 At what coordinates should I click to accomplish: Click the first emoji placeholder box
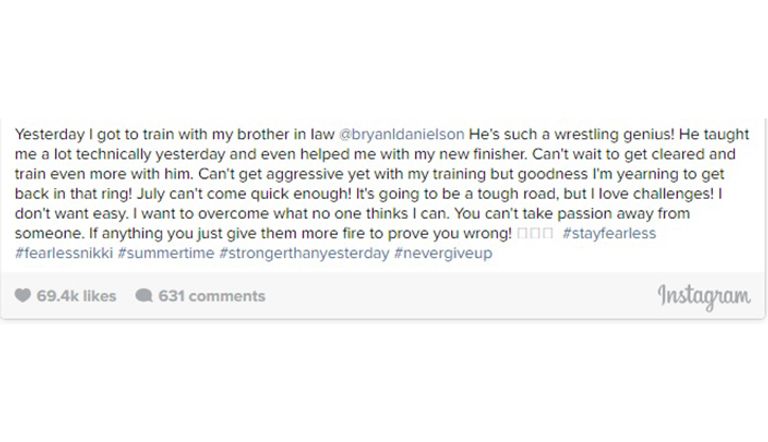(x=523, y=233)
